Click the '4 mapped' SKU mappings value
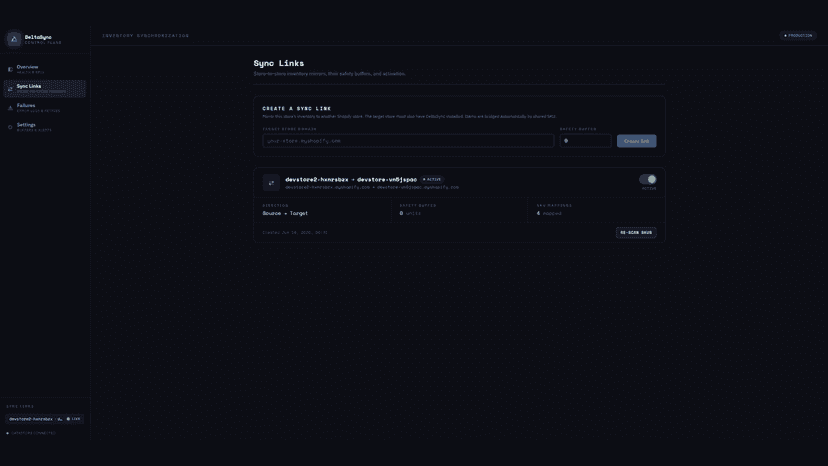The image size is (828, 466). [x=549, y=213]
